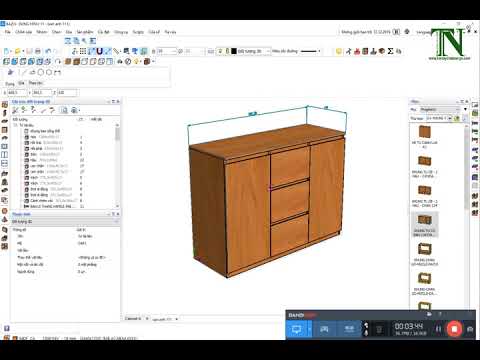Open the menu item just before Scripts
This screenshot has height=360, width=480.
pyautogui.click(x=121, y=32)
